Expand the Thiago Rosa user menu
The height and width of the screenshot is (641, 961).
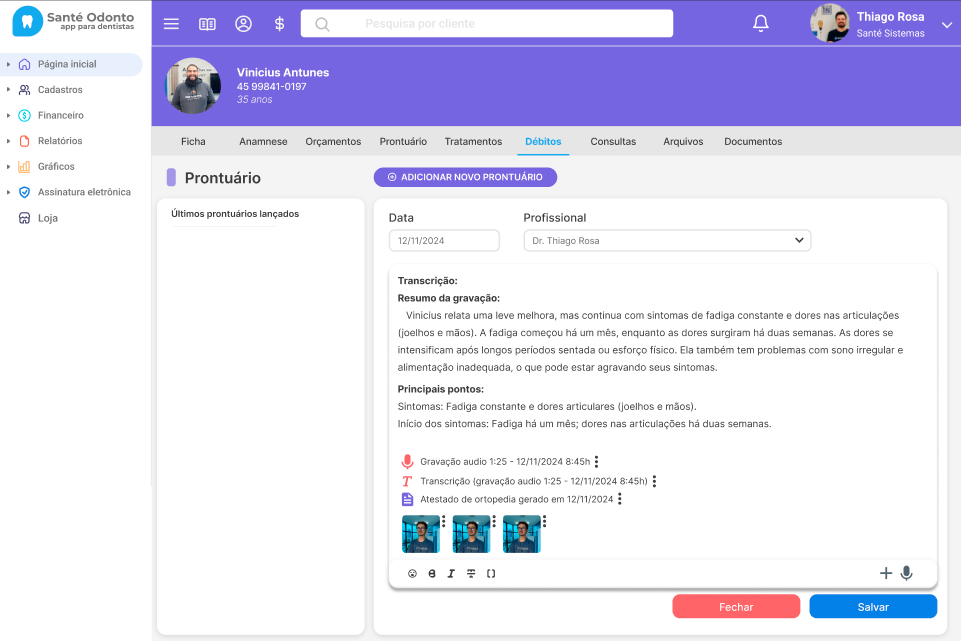tap(946, 23)
